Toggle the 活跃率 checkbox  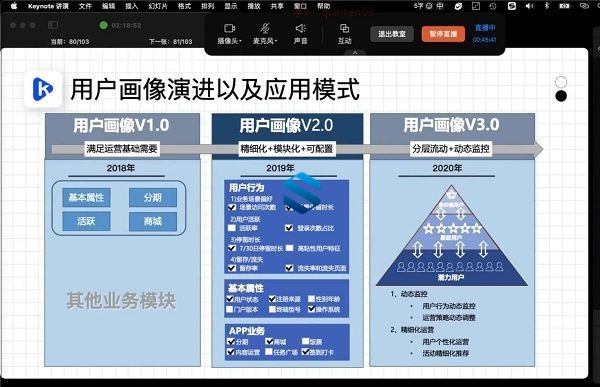[x=232, y=228]
